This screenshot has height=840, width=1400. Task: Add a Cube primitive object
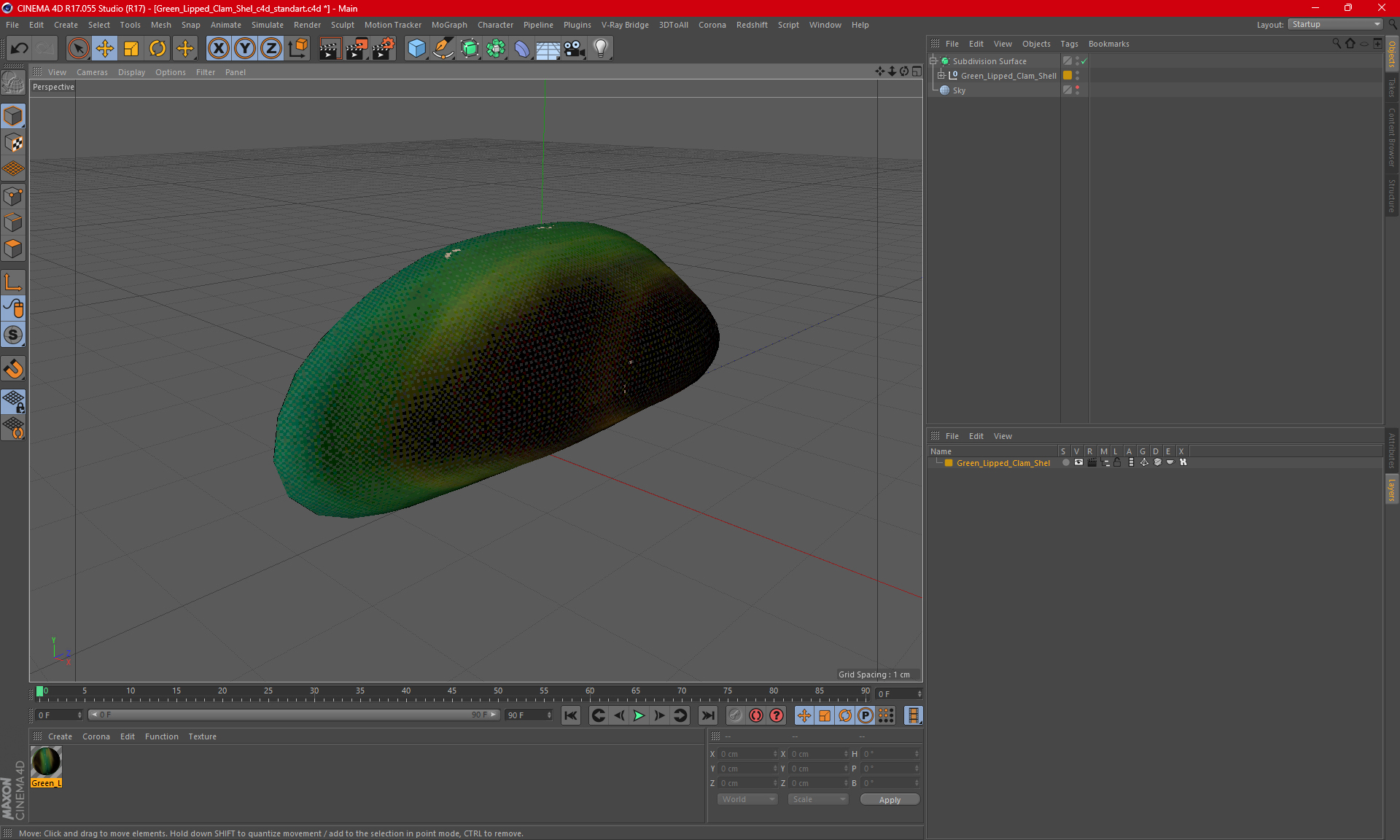tap(416, 48)
